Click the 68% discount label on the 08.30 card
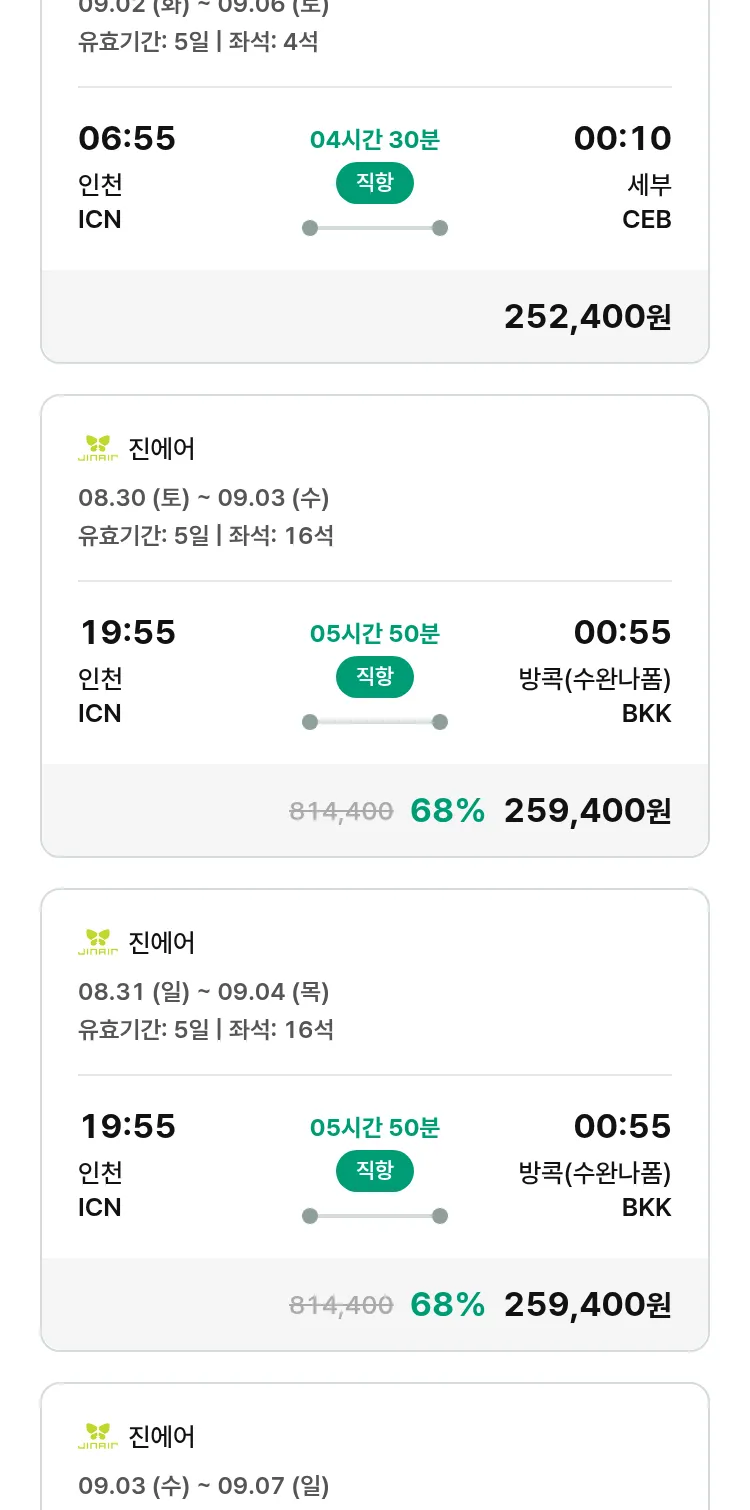Viewport: 750px width, 1510px height. tap(447, 810)
